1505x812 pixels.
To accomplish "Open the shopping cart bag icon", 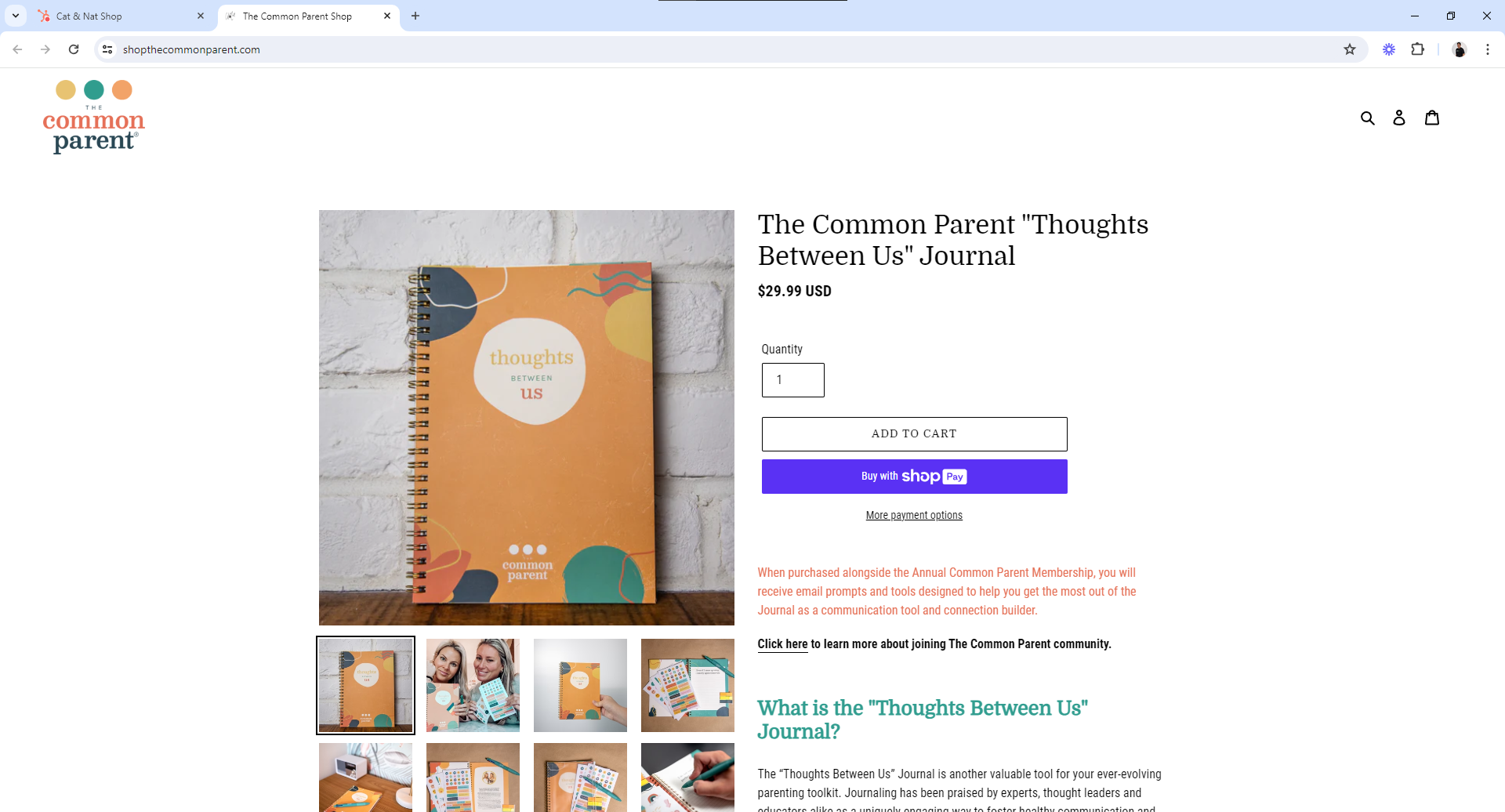I will point(1432,118).
